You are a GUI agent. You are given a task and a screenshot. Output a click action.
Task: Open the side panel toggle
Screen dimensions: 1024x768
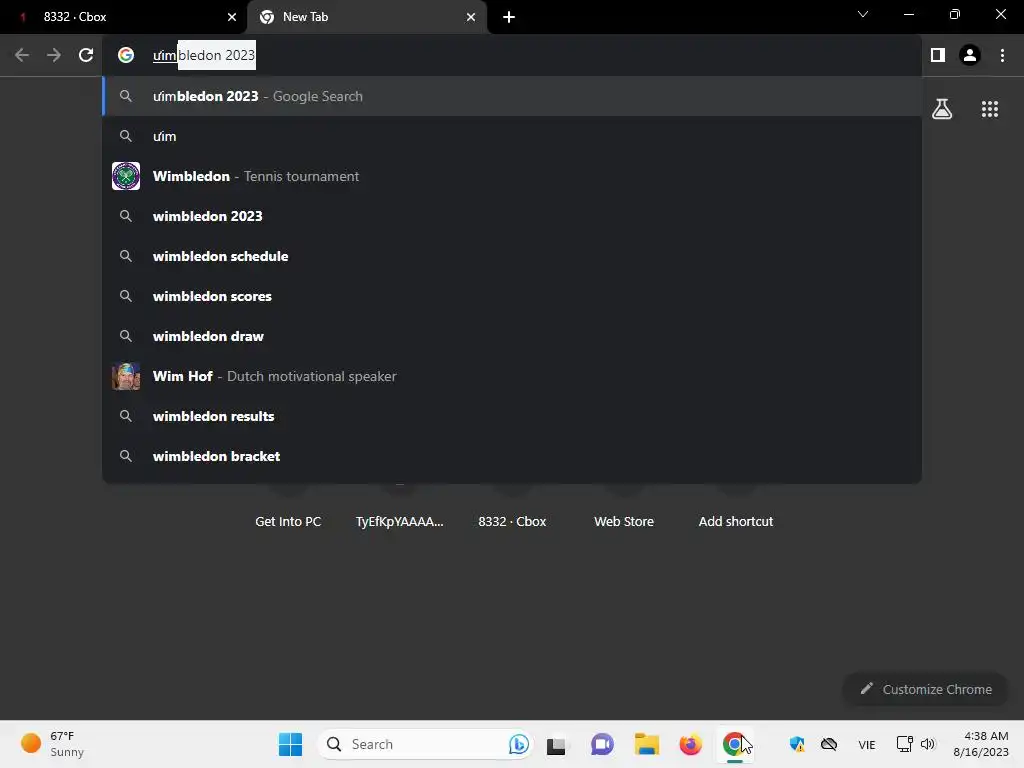tap(938, 55)
